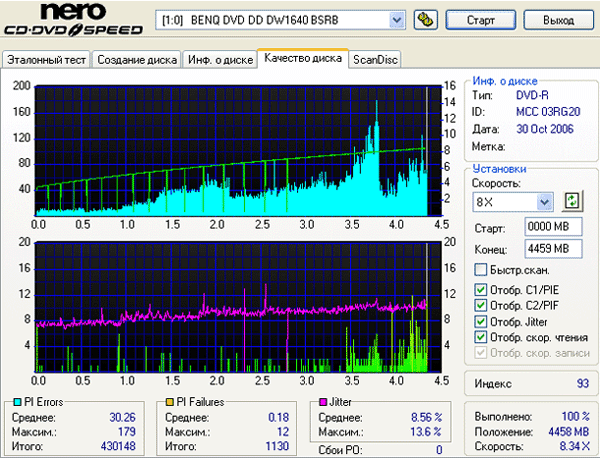Expand the 8X speed dropdown
Viewport: 600px width, 458px height.
tap(547, 201)
